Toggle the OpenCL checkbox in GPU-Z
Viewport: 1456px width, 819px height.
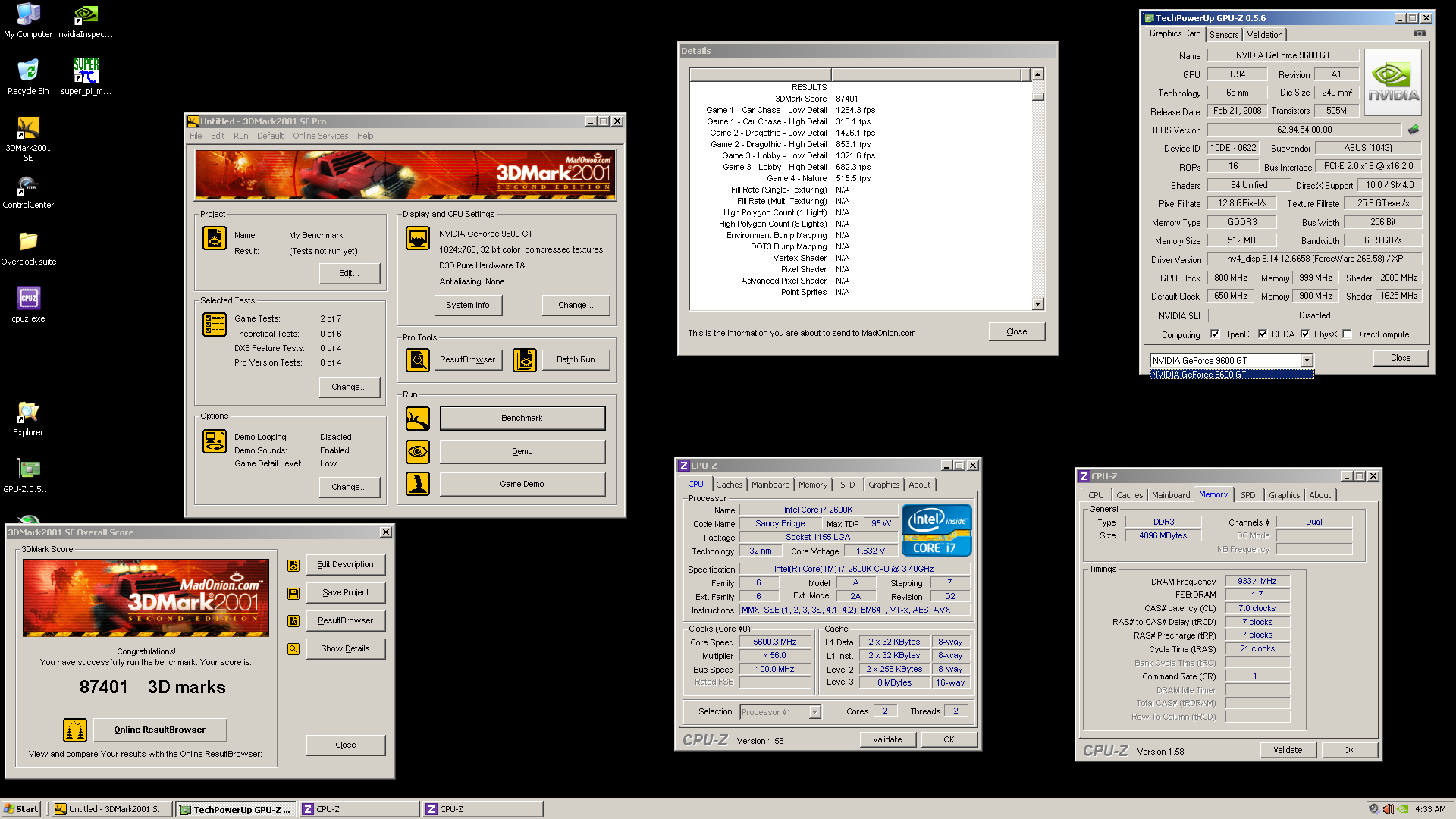(x=1215, y=334)
